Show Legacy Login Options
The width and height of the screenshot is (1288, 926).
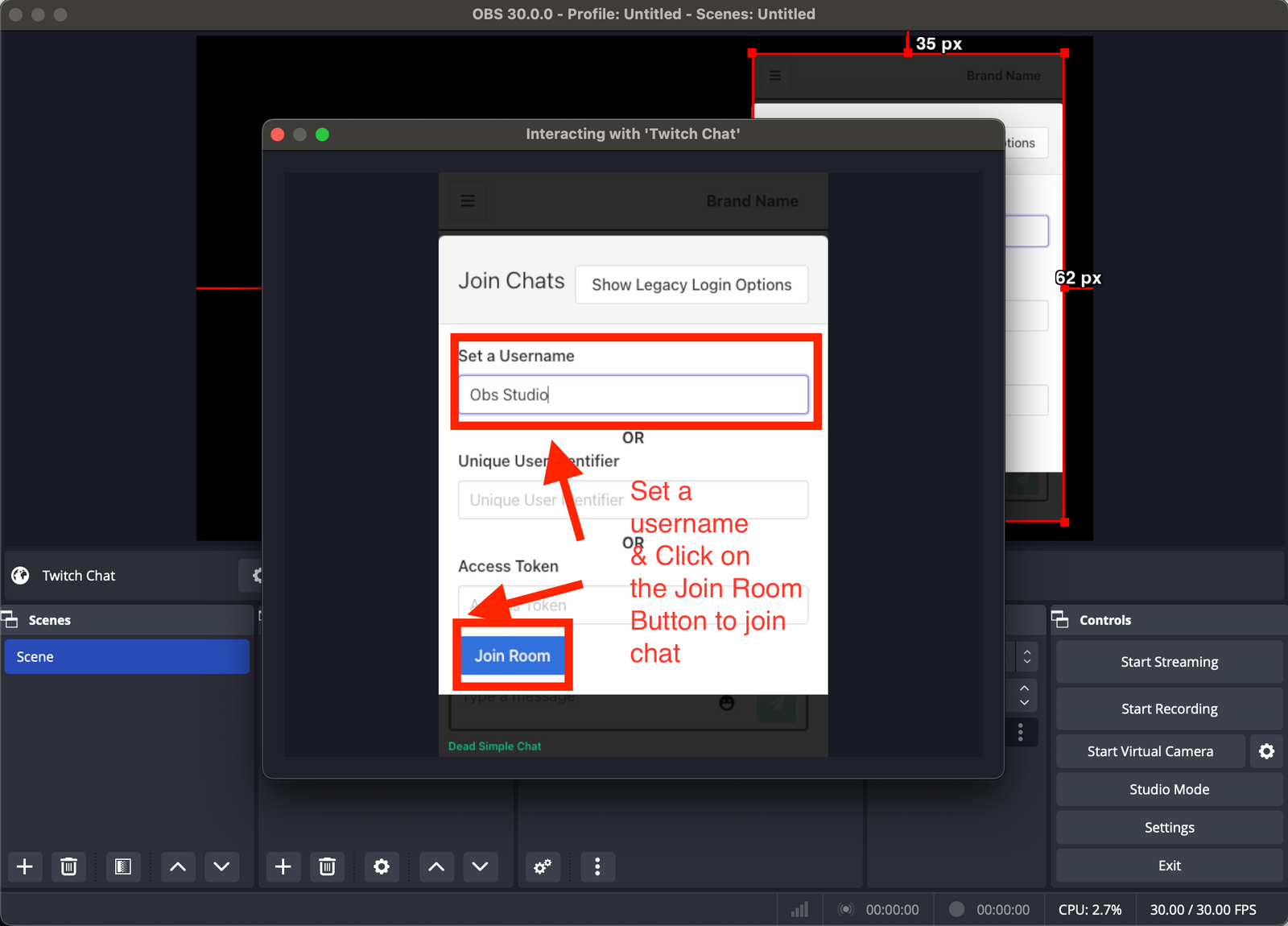(691, 284)
